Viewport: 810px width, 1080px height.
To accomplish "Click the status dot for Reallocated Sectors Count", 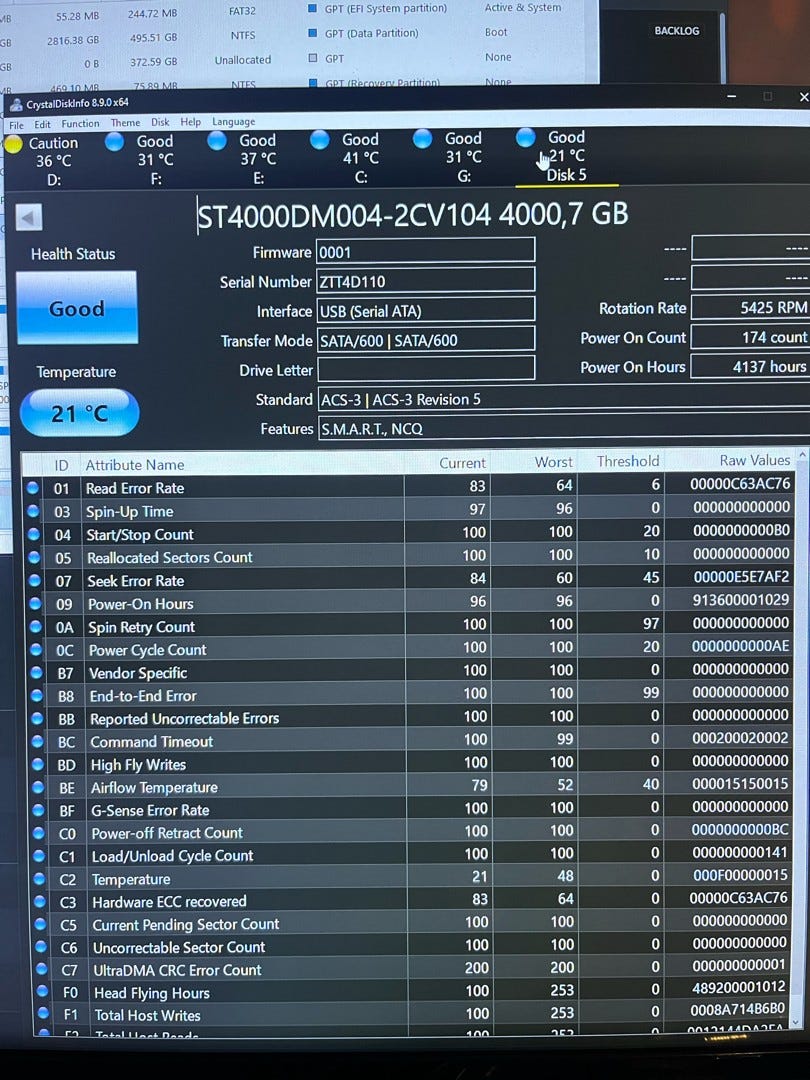I will click(x=34, y=557).
